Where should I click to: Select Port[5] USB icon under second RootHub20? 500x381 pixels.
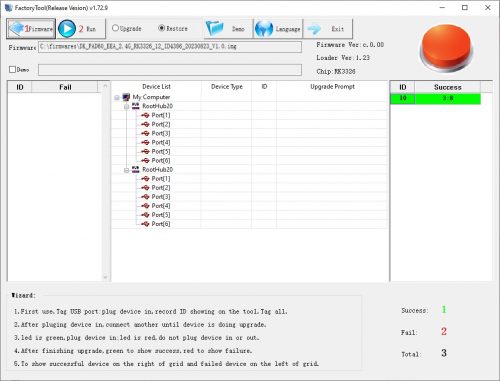145,215
